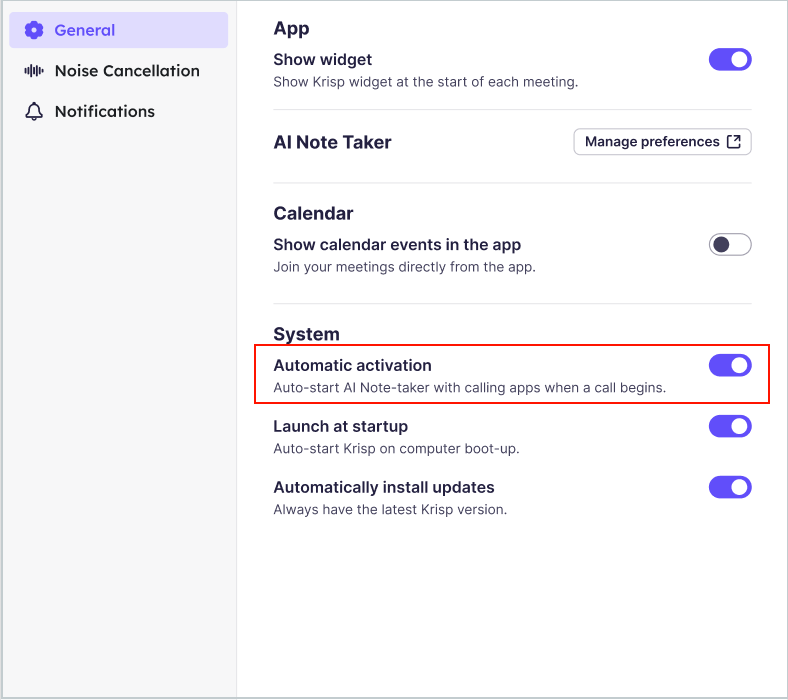Click the Notifications bell icon
This screenshot has width=788, height=700.
pos(34,111)
